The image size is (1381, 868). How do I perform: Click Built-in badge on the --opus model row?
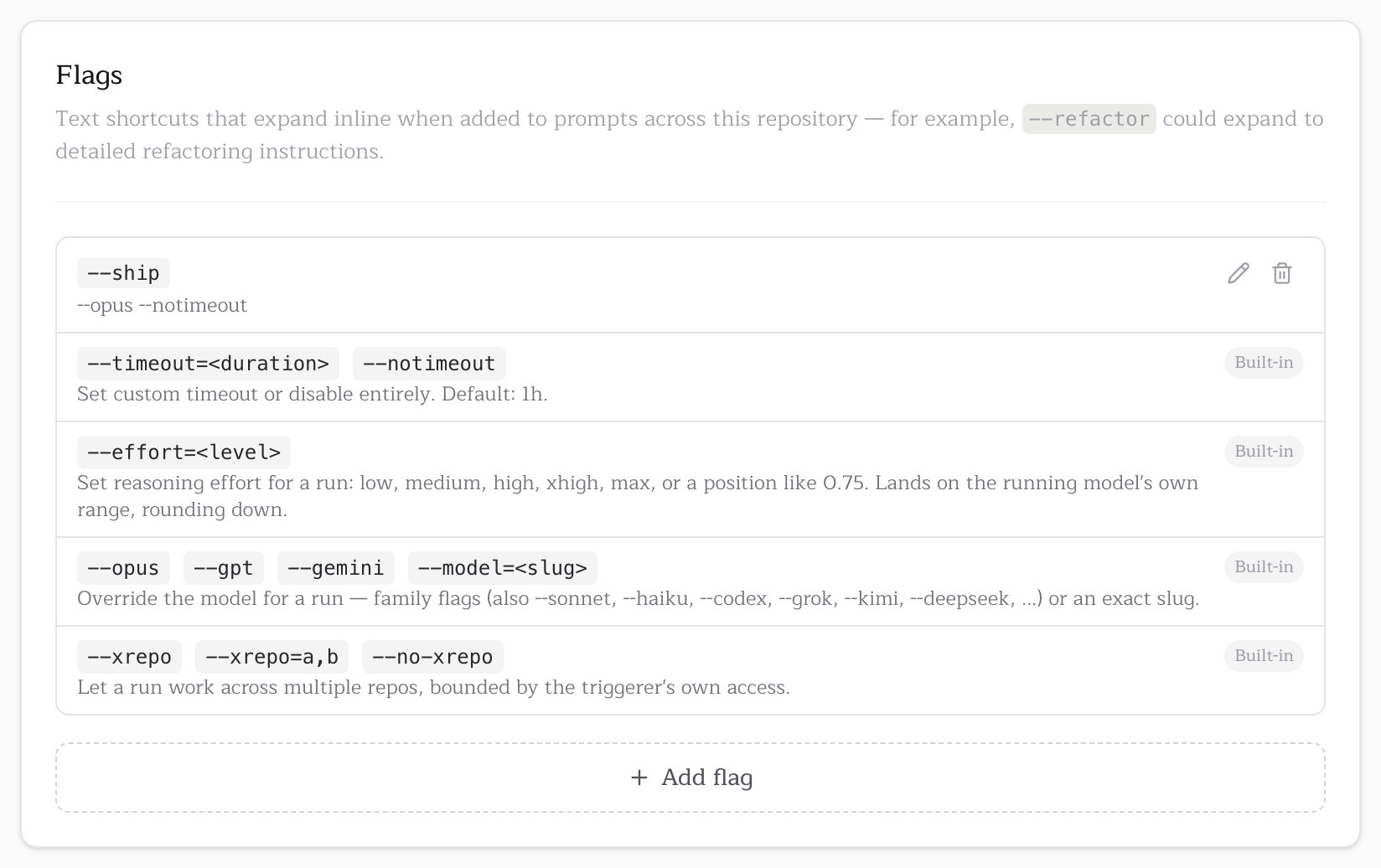pos(1264,567)
